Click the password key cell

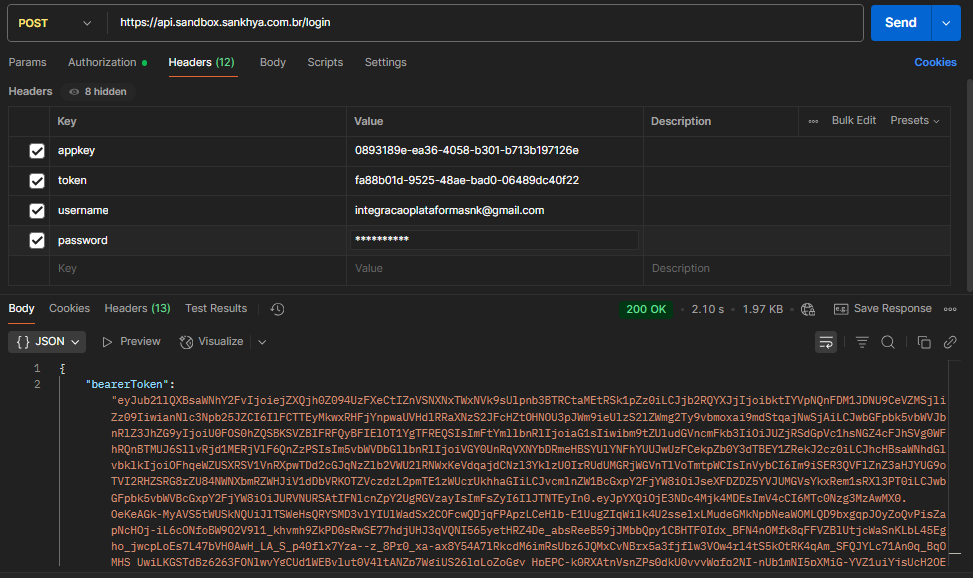coord(197,240)
